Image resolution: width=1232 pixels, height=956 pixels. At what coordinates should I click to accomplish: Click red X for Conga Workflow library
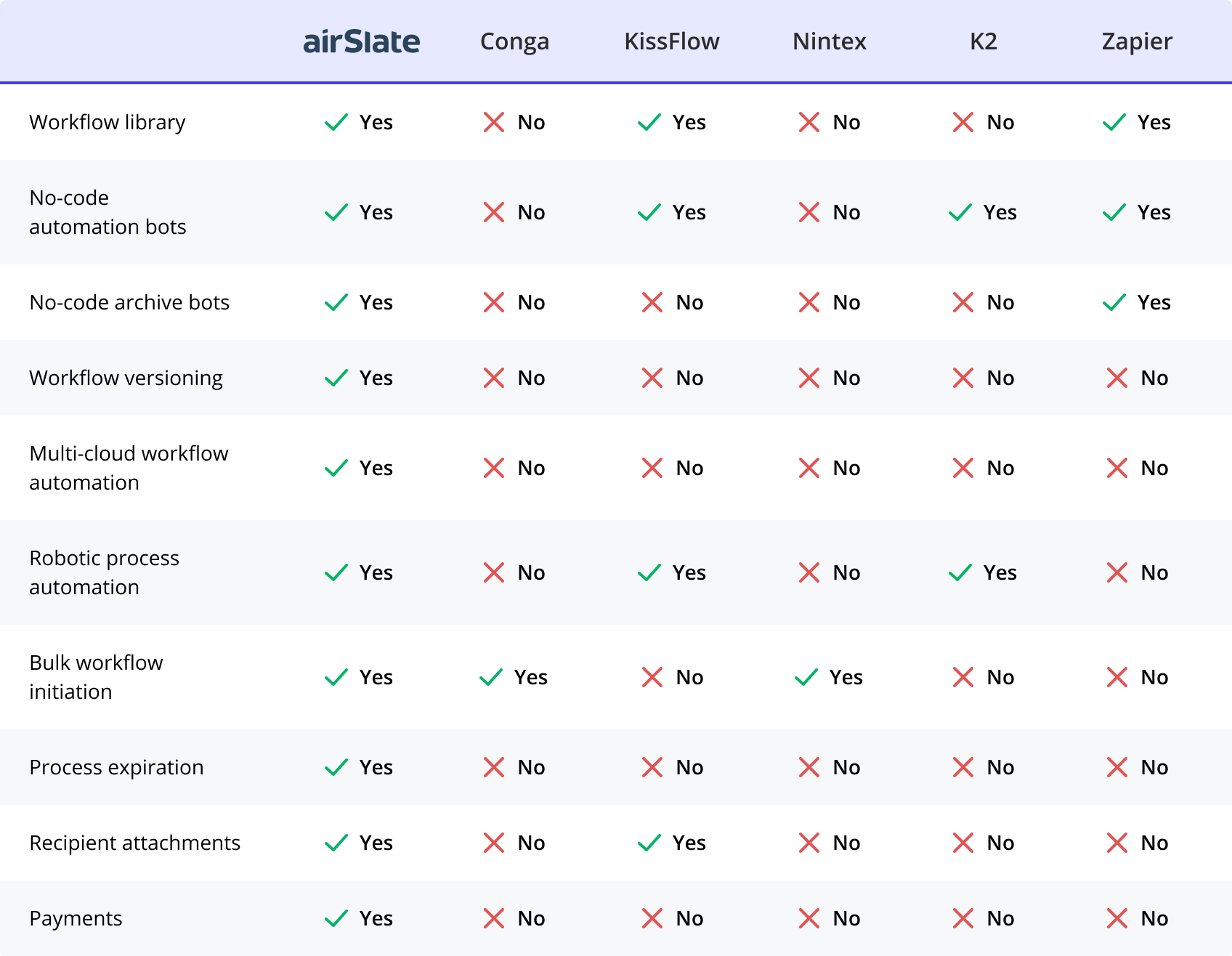(x=494, y=122)
